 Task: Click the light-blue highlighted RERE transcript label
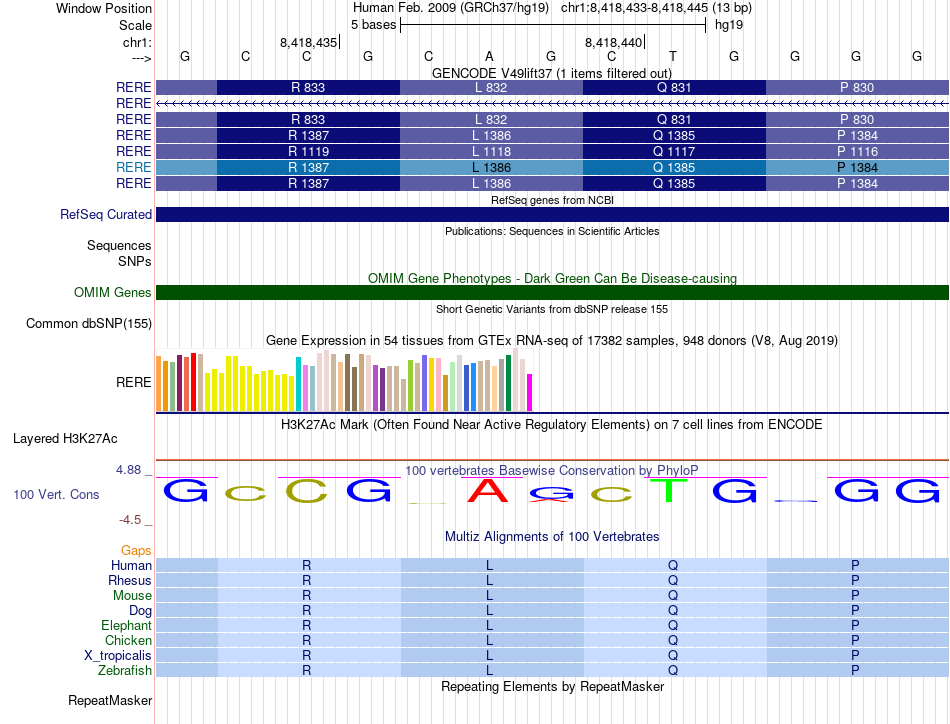pos(133,167)
